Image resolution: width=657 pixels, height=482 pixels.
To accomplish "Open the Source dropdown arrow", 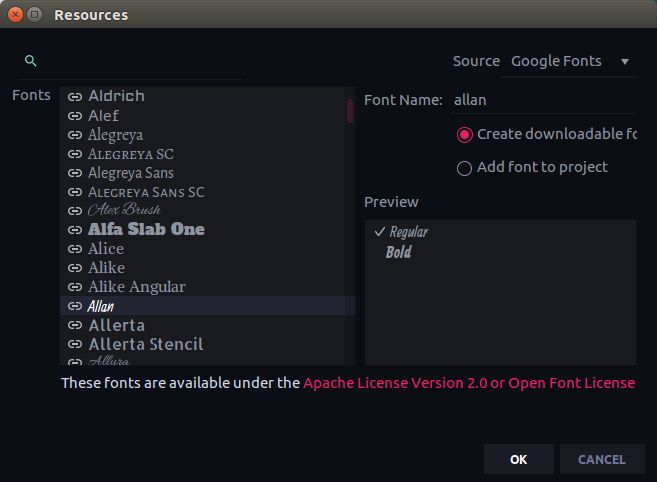I will coord(625,62).
